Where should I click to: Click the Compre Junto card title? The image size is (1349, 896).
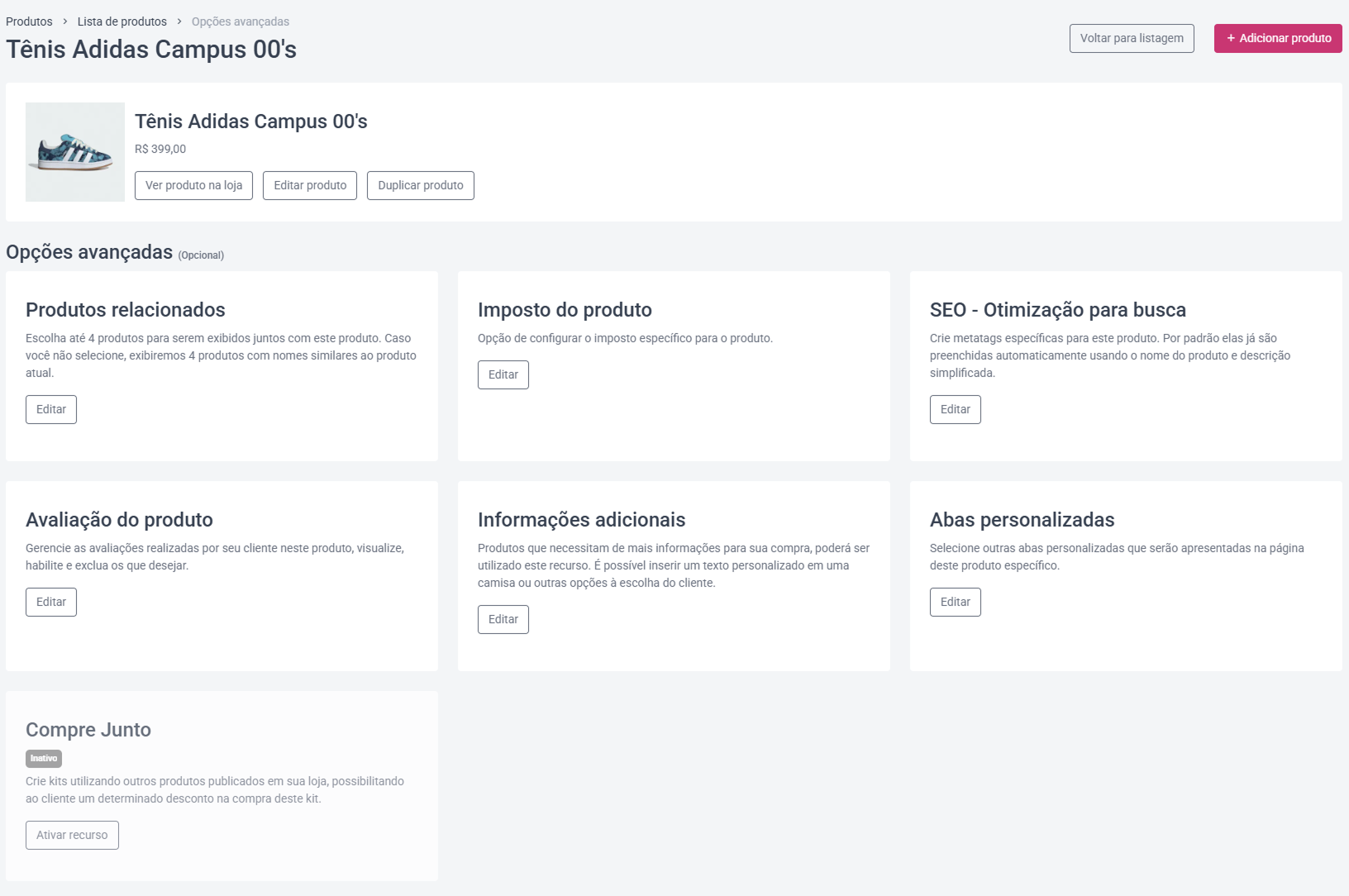pyautogui.click(x=88, y=730)
